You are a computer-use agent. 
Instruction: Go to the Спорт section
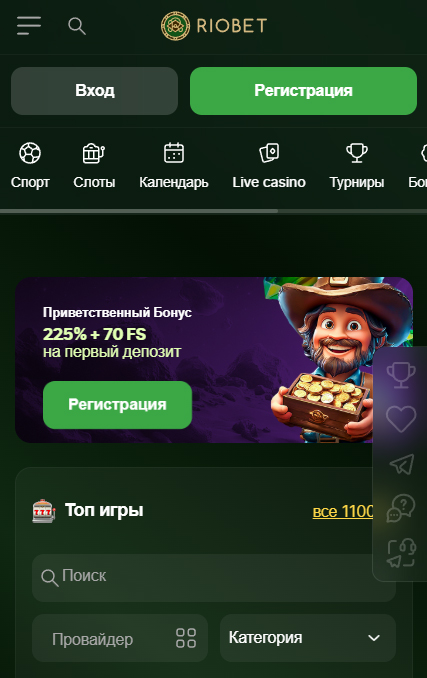tap(30, 166)
